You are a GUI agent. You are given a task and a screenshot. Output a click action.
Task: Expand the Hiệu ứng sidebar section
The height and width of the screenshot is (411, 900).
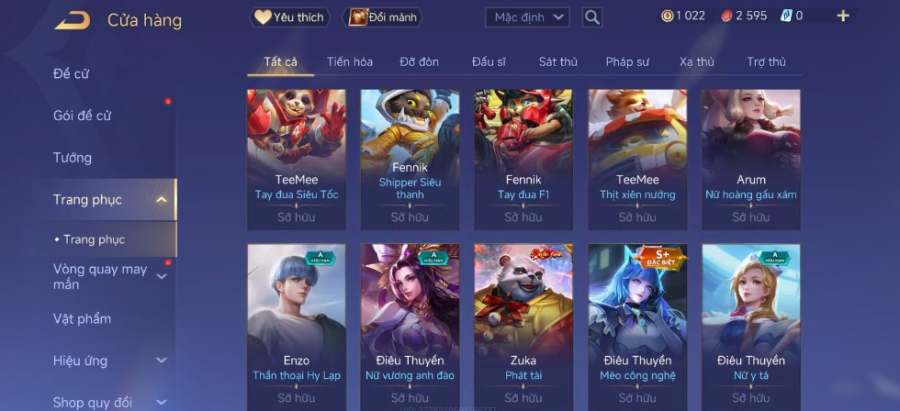162,360
